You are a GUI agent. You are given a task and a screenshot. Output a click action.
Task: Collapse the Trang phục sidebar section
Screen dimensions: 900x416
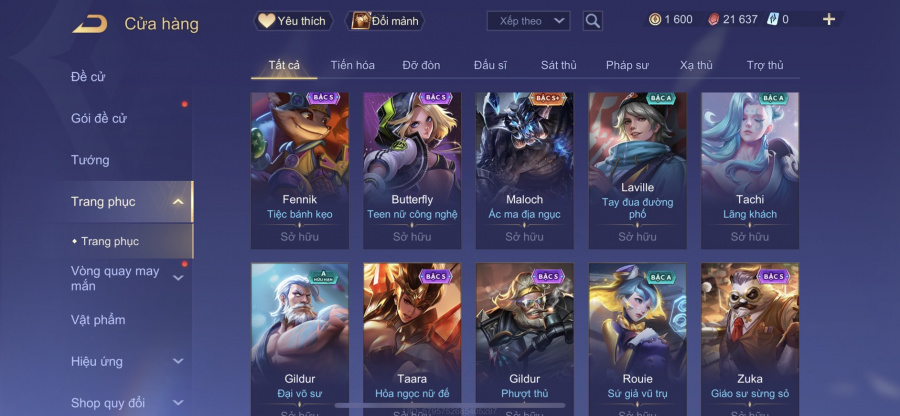(x=179, y=202)
